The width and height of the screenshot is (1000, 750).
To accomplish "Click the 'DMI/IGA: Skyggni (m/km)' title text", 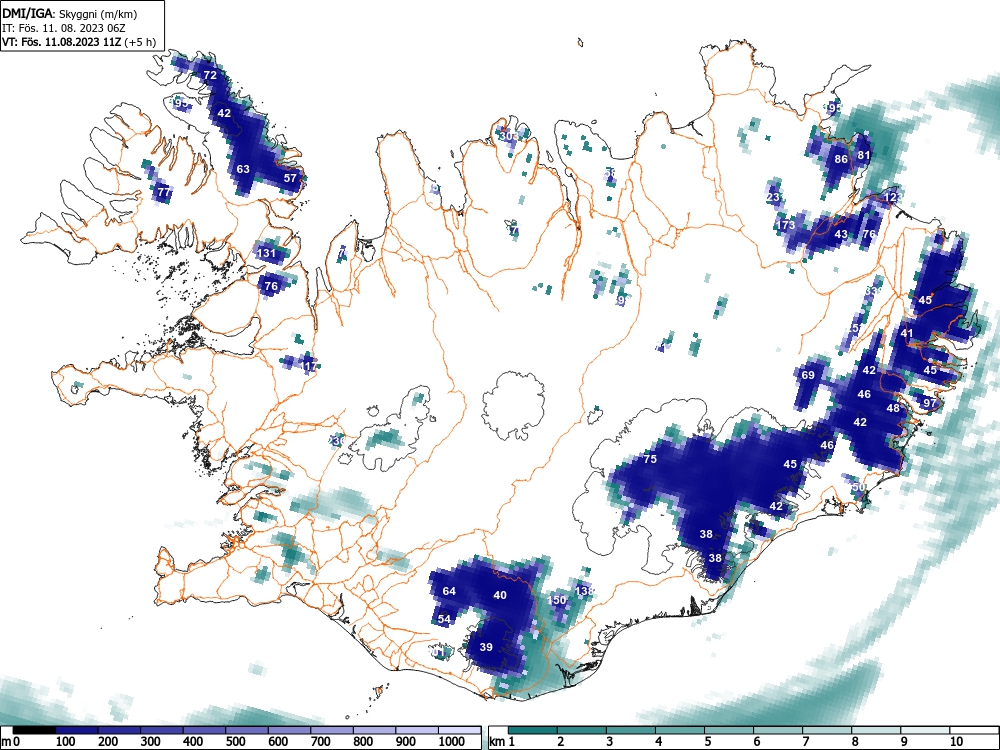I will (x=70, y=14).
